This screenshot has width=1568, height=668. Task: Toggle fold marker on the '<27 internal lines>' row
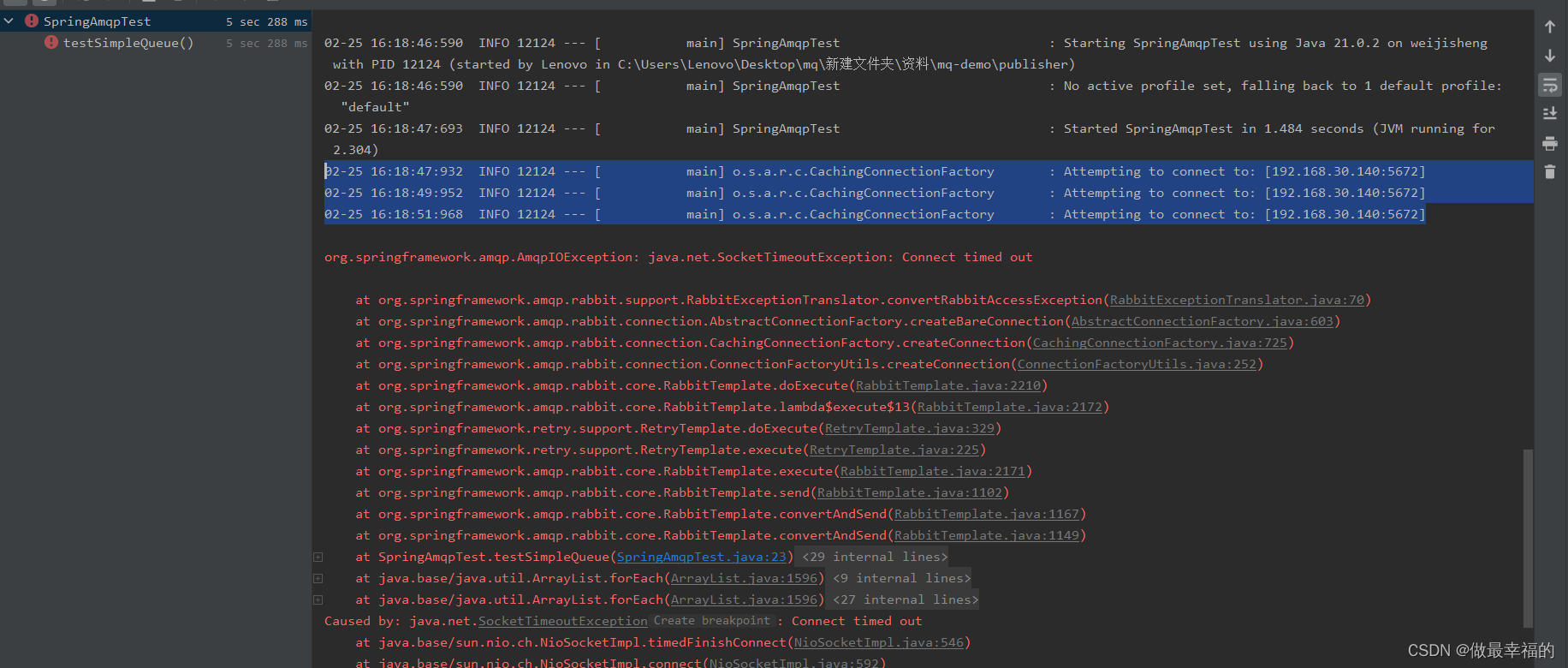tap(318, 600)
